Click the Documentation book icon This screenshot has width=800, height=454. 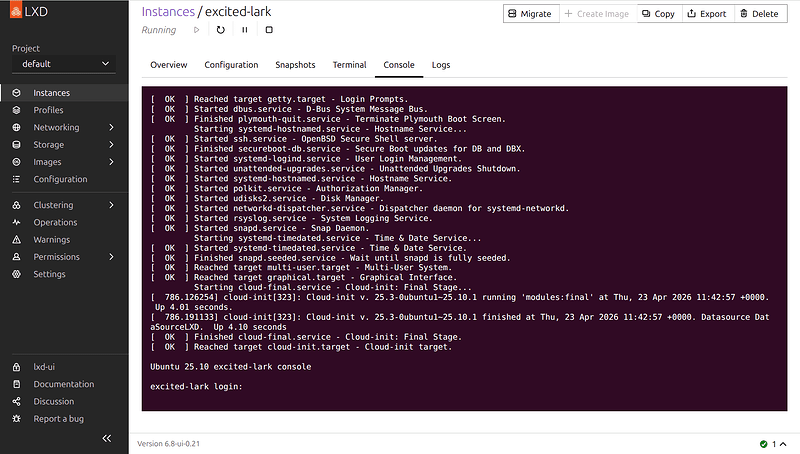click(x=16, y=385)
